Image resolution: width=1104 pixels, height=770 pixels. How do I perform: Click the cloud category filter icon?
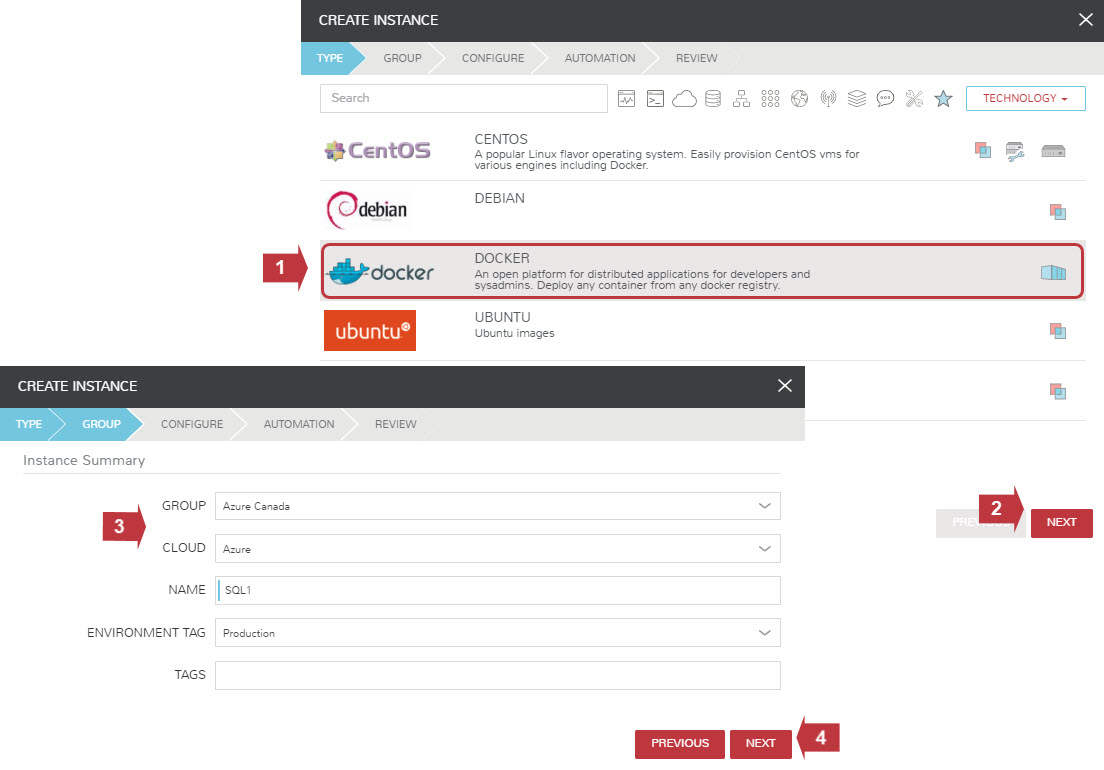point(684,98)
